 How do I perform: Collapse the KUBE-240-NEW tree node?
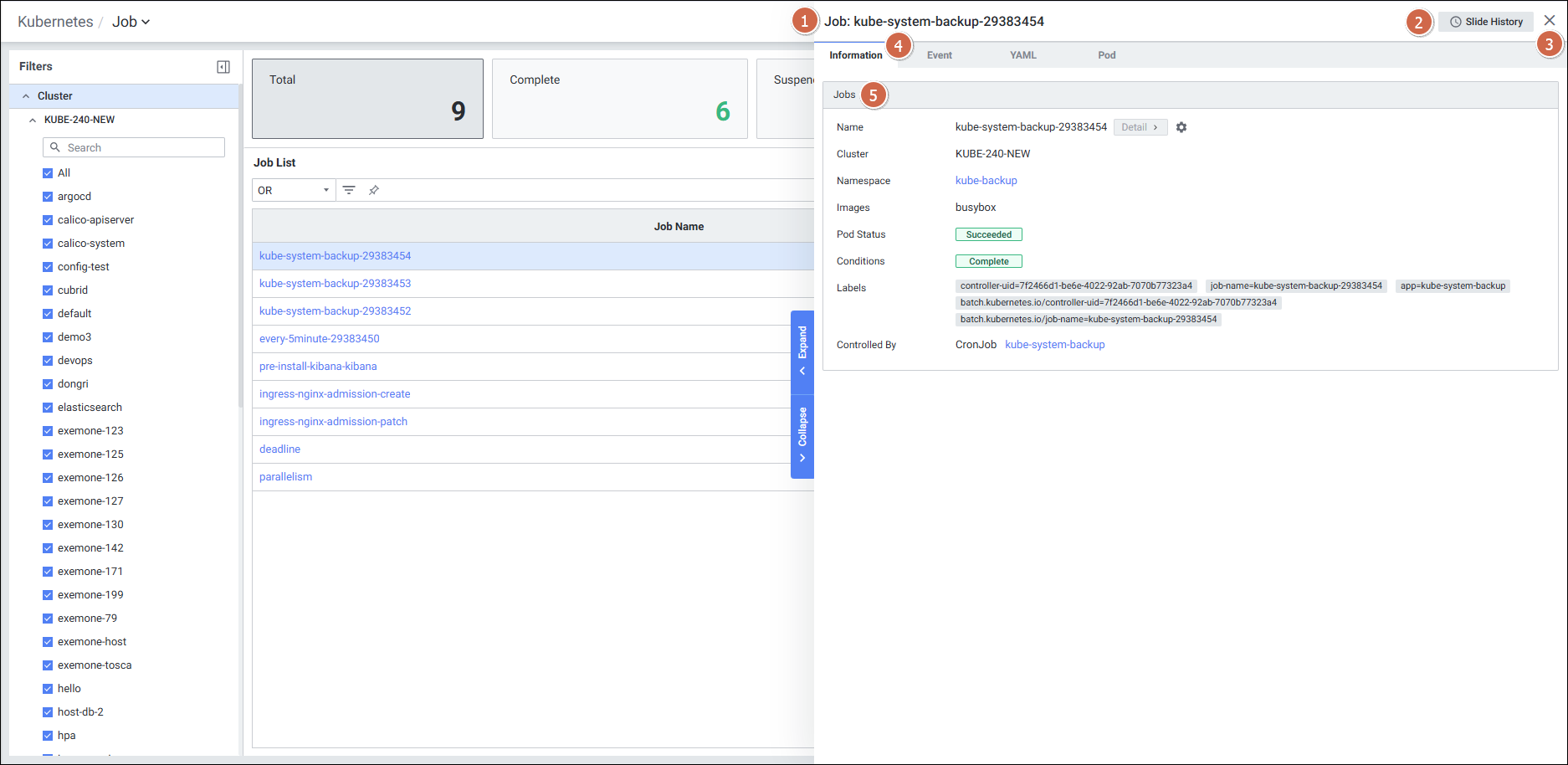coord(33,120)
